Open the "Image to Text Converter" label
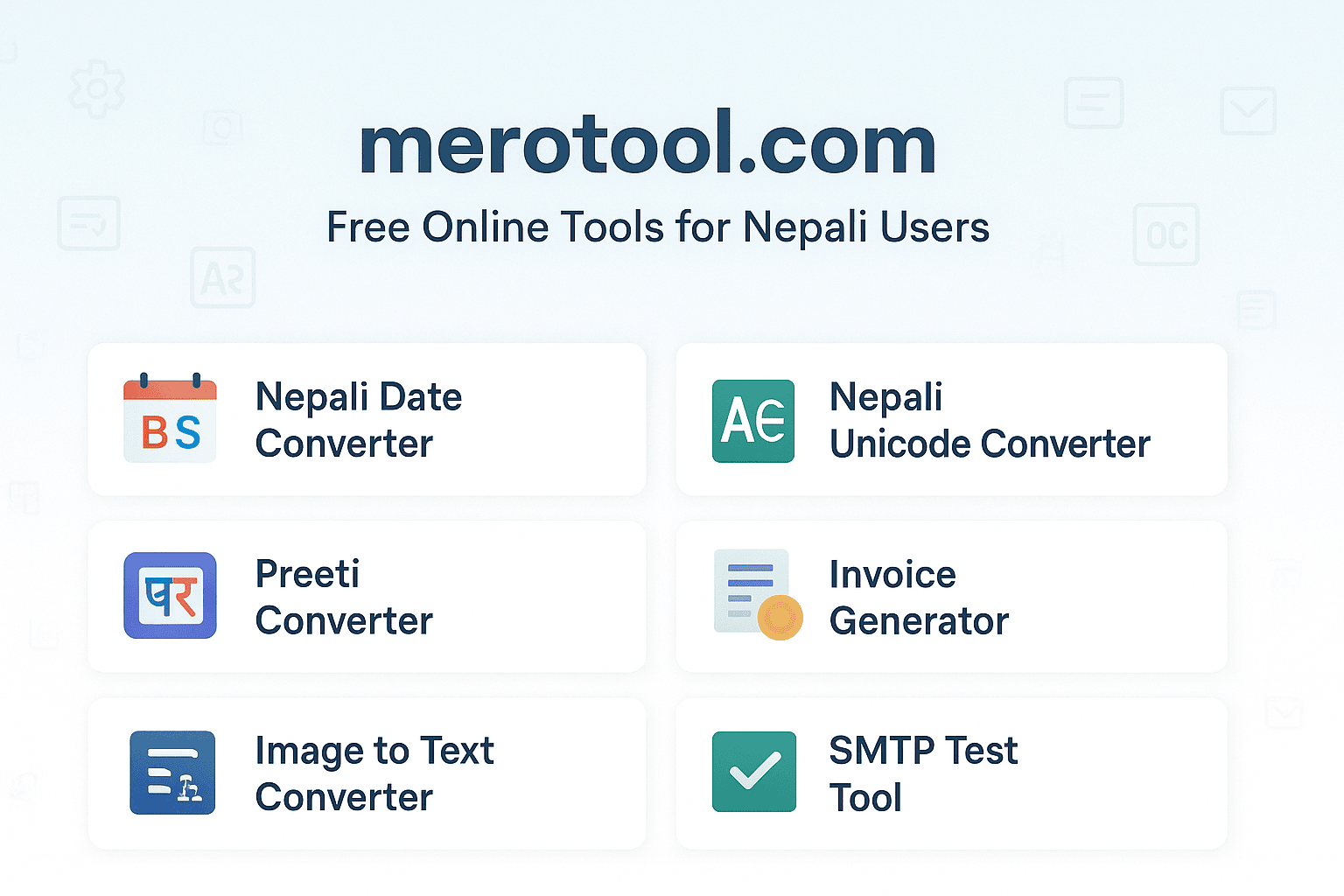Screen dimensions: 1344x896 coord(374,773)
